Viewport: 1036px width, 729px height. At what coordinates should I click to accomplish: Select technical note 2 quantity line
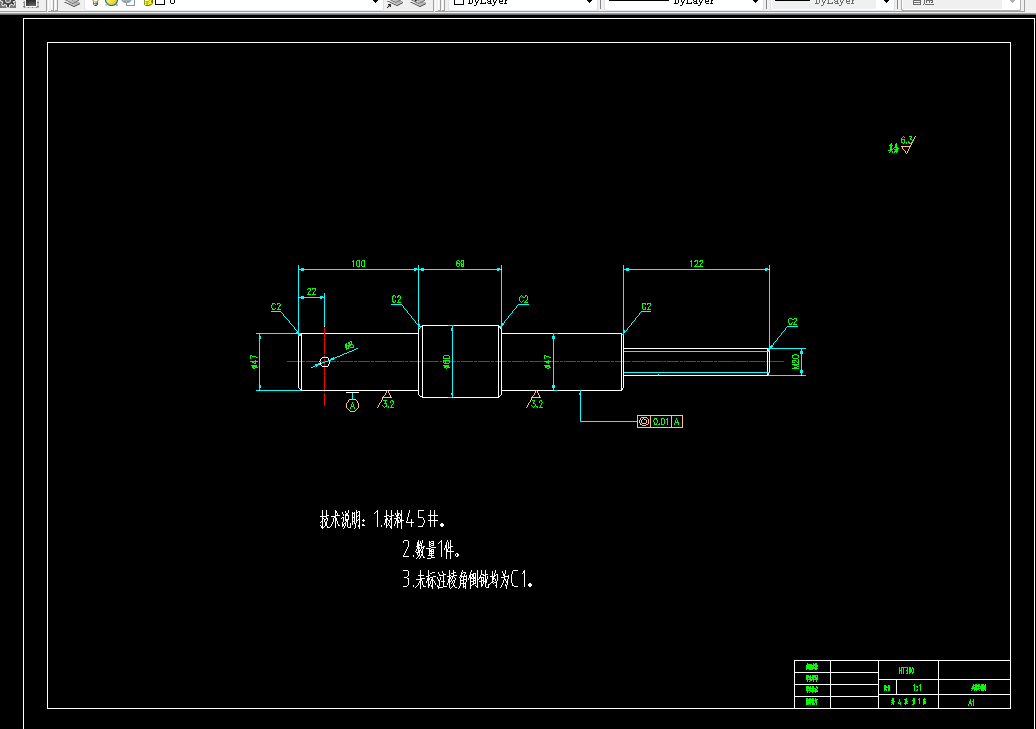coord(431,549)
